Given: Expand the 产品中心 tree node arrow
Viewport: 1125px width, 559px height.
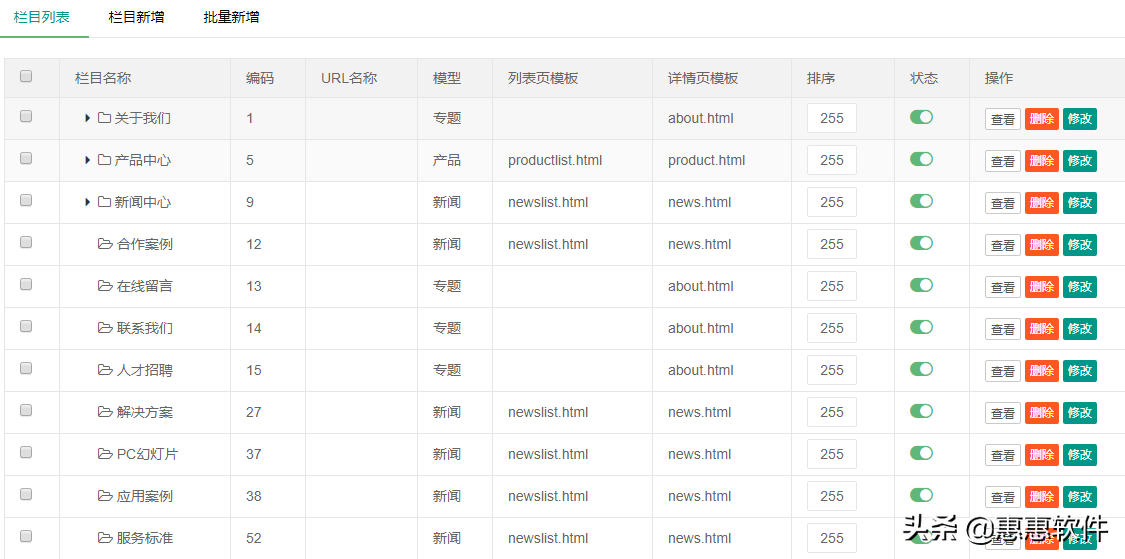Looking at the screenshot, I should coord(88,160).
